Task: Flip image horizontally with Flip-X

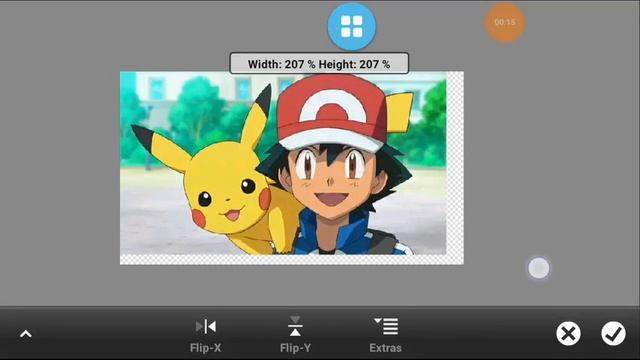Action: (x=206, y=335)
